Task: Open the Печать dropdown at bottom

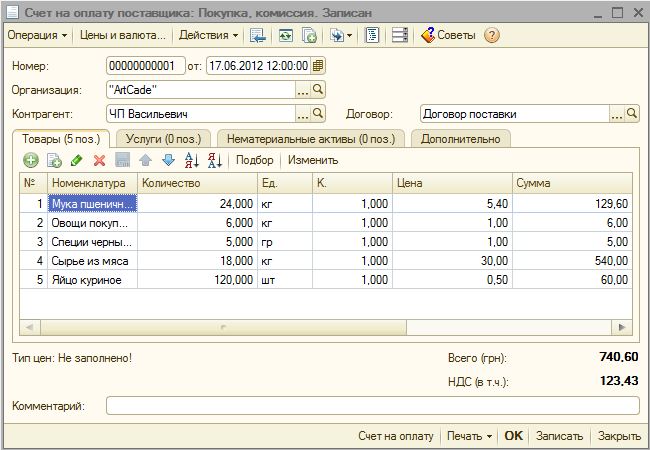Action: coord(469,436)
